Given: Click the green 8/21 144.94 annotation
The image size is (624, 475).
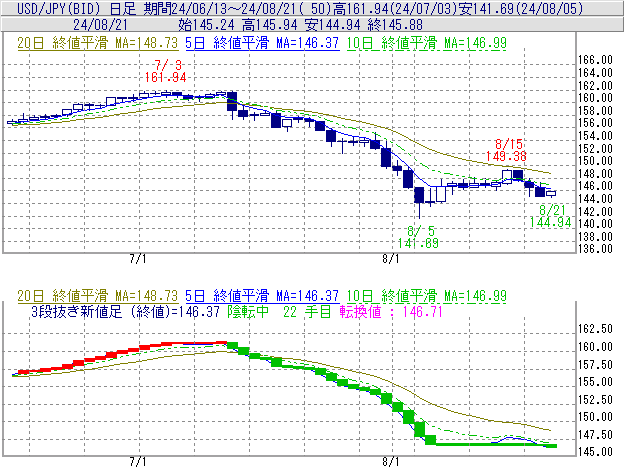Looking at the screenshot, I should pos(550,216).
